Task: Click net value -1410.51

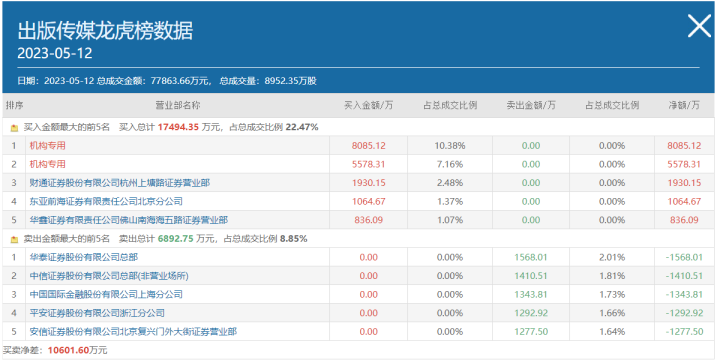Action: (684, 276)
